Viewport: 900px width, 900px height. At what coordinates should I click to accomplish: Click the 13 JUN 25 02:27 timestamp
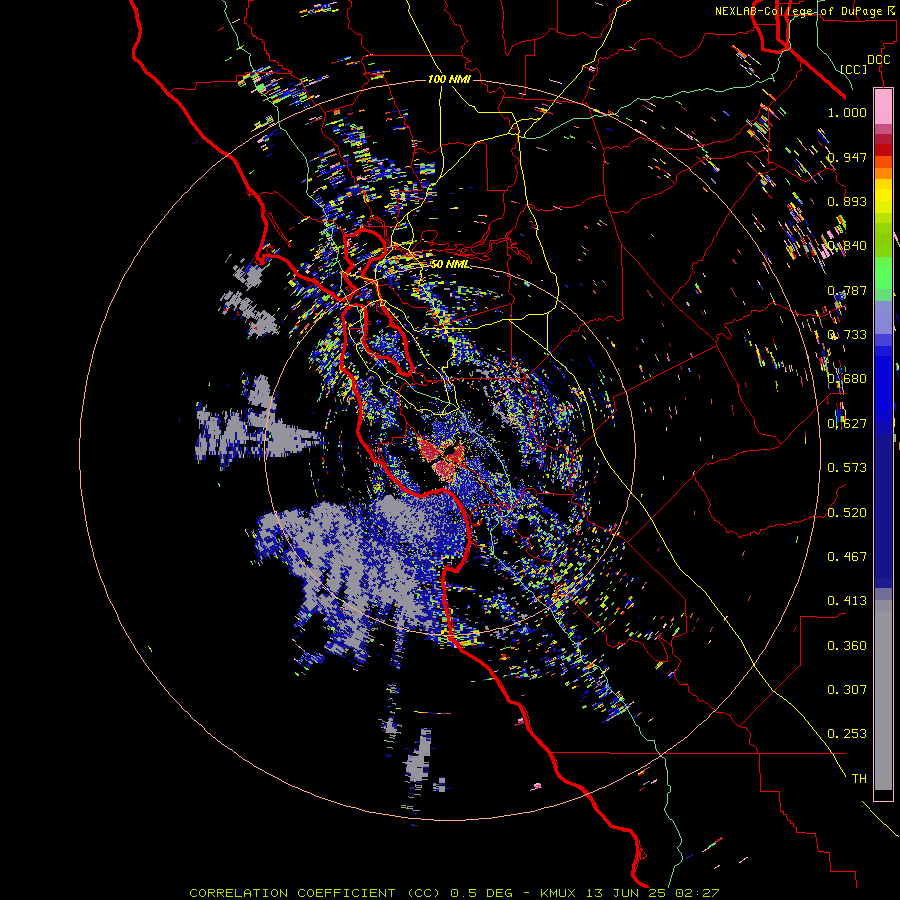coord(653,893)
